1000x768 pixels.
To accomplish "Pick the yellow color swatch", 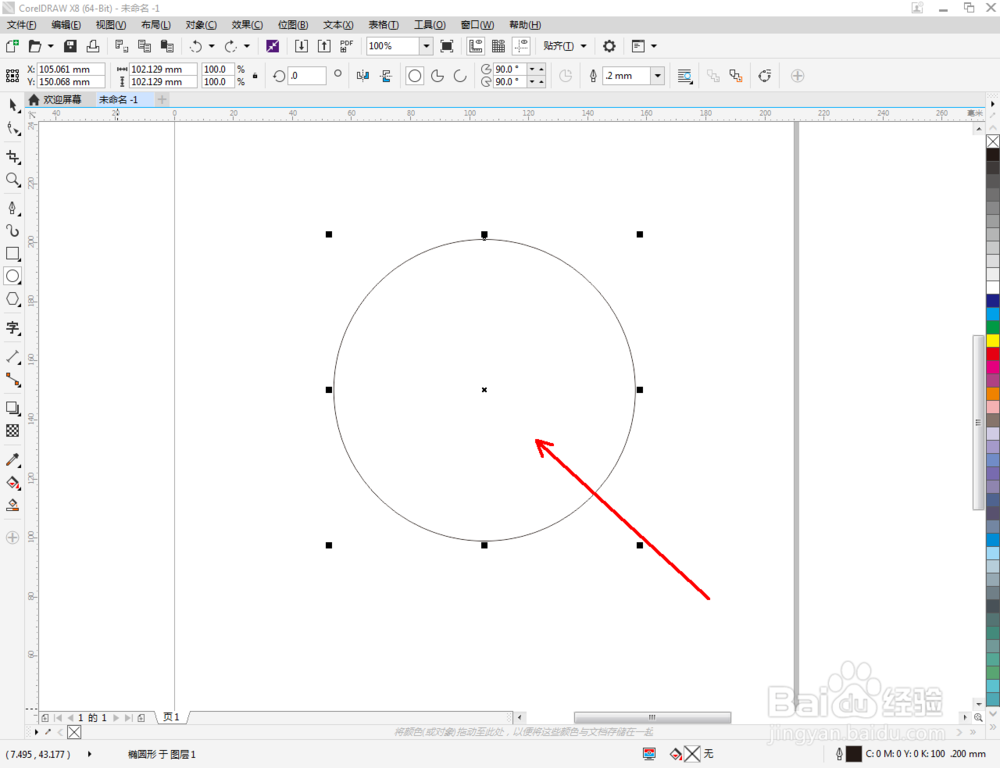I will tap(993, 341).
